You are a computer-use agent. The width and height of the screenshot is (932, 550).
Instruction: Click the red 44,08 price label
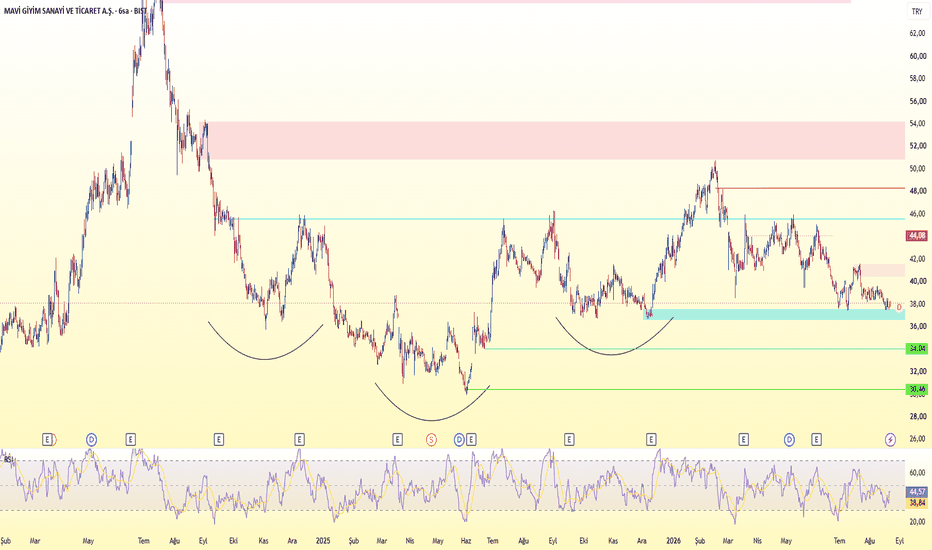917,236
